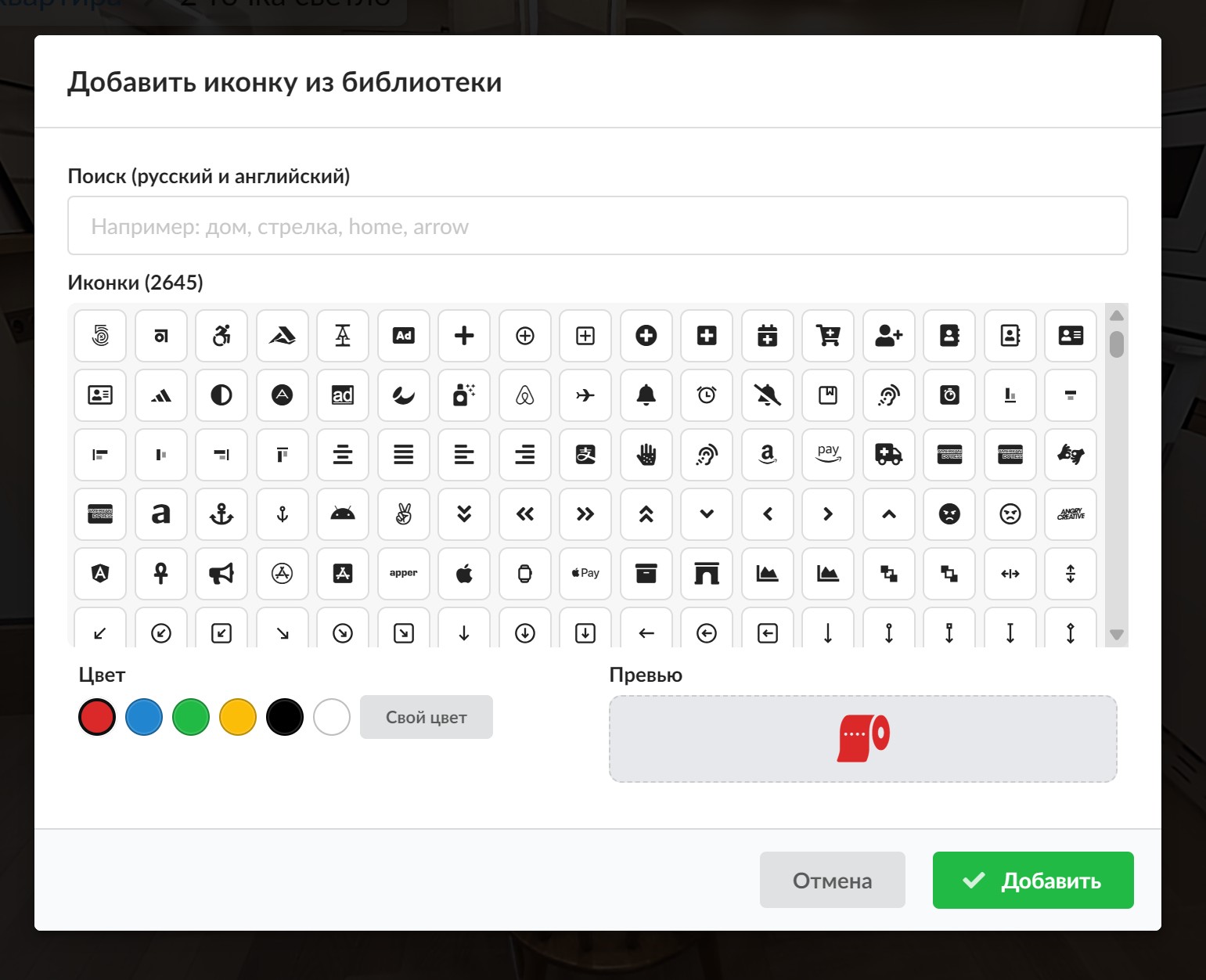
Task: Pick the Android robot icon
Action: tap(343, 514)
